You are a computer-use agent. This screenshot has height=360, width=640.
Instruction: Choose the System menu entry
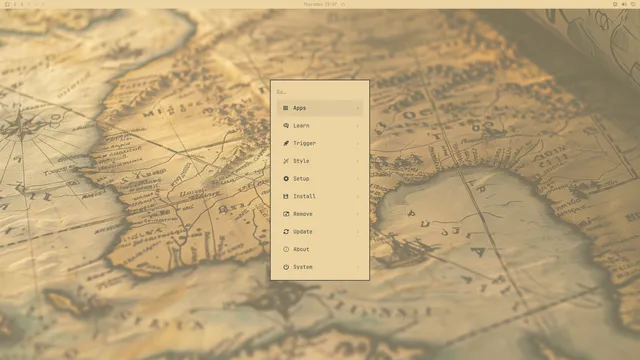coord(320,267)
